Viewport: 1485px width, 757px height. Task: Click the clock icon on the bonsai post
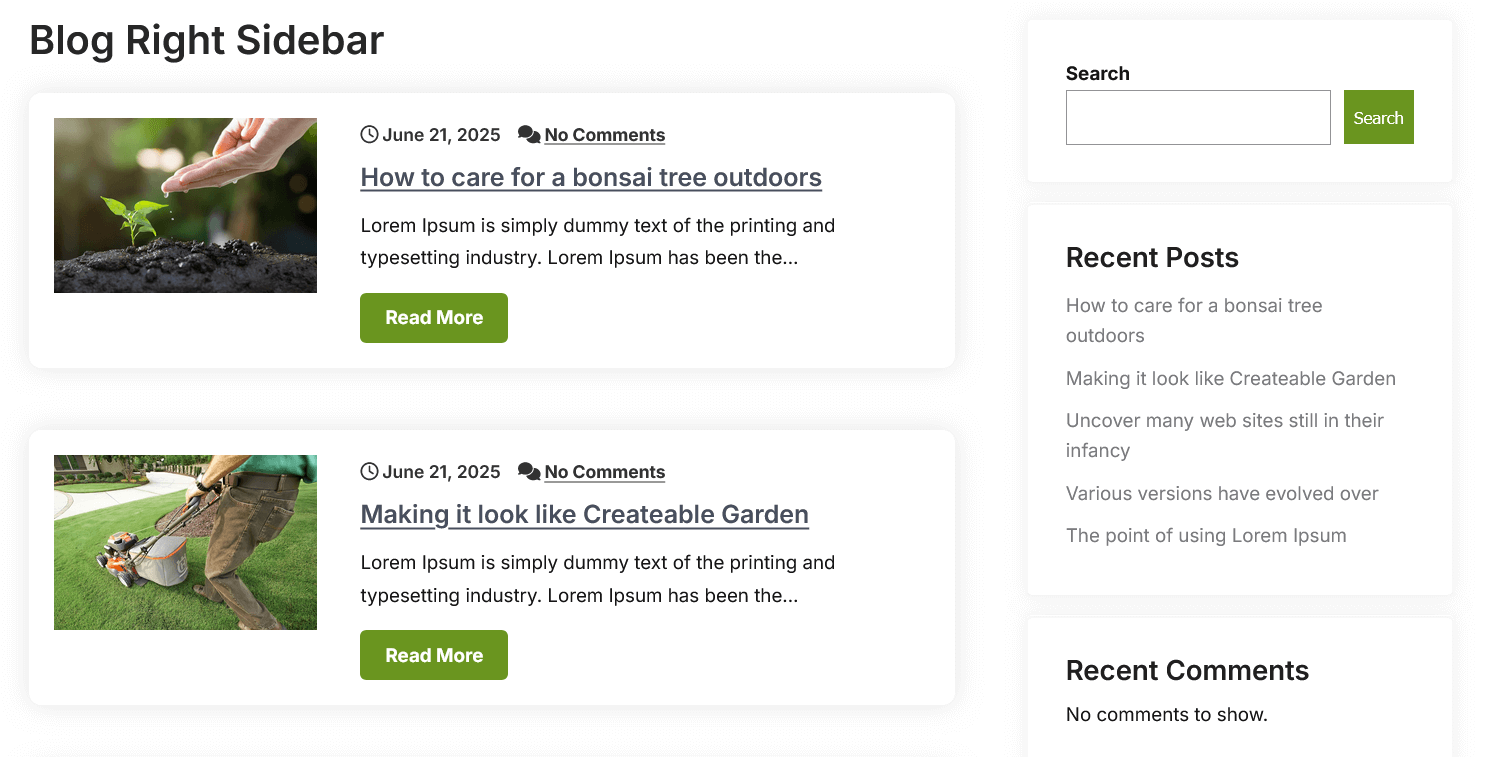[x=369, y=134]
